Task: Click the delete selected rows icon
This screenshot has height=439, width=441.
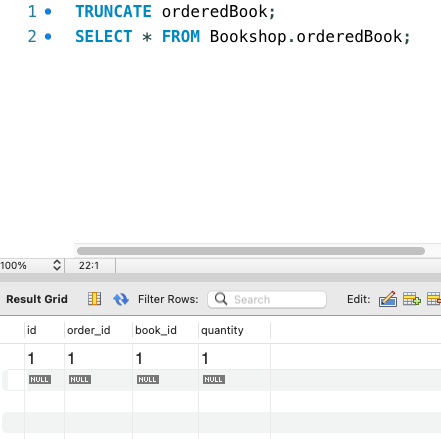Action: tap(434, 299)
